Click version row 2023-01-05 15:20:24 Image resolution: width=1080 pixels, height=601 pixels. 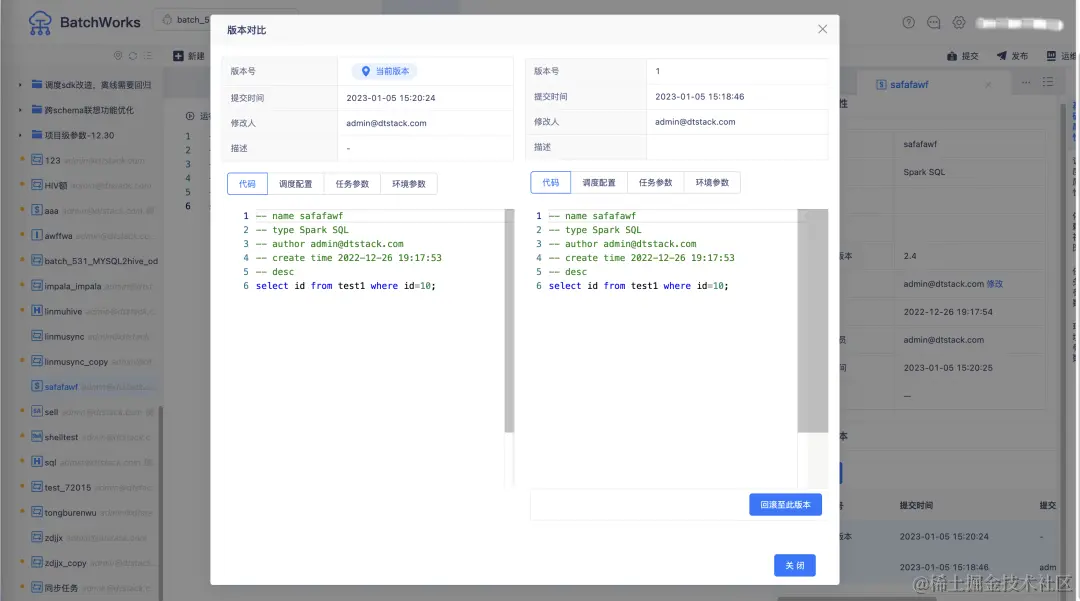click(944, 536)
